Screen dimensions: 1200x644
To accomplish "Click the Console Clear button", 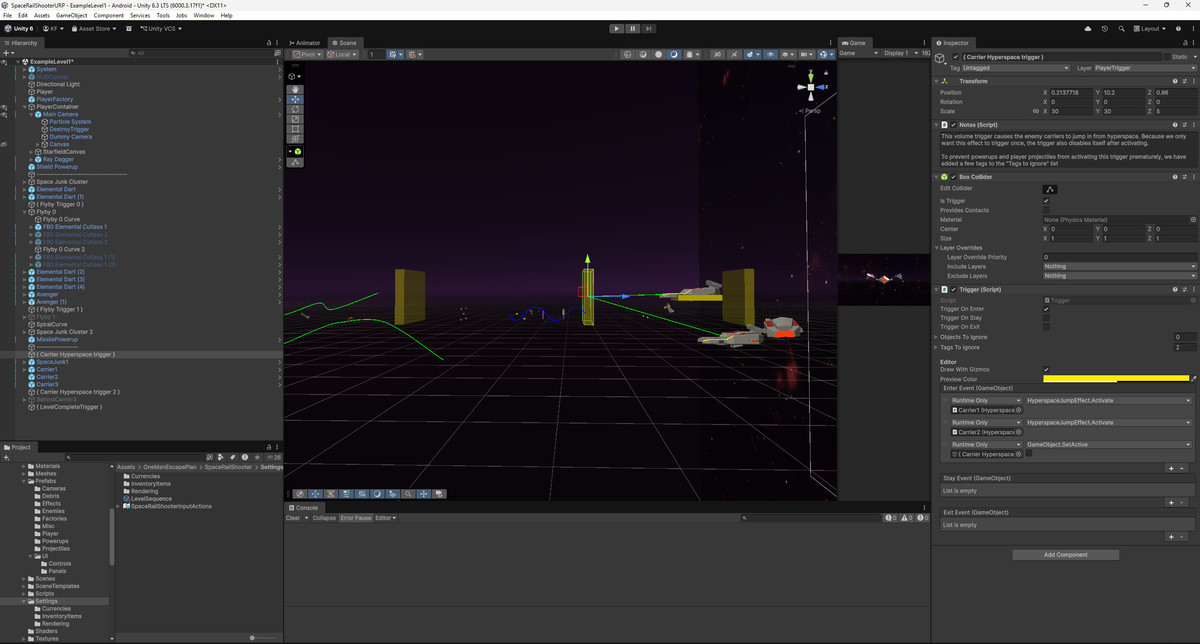I will pos(295,518).
